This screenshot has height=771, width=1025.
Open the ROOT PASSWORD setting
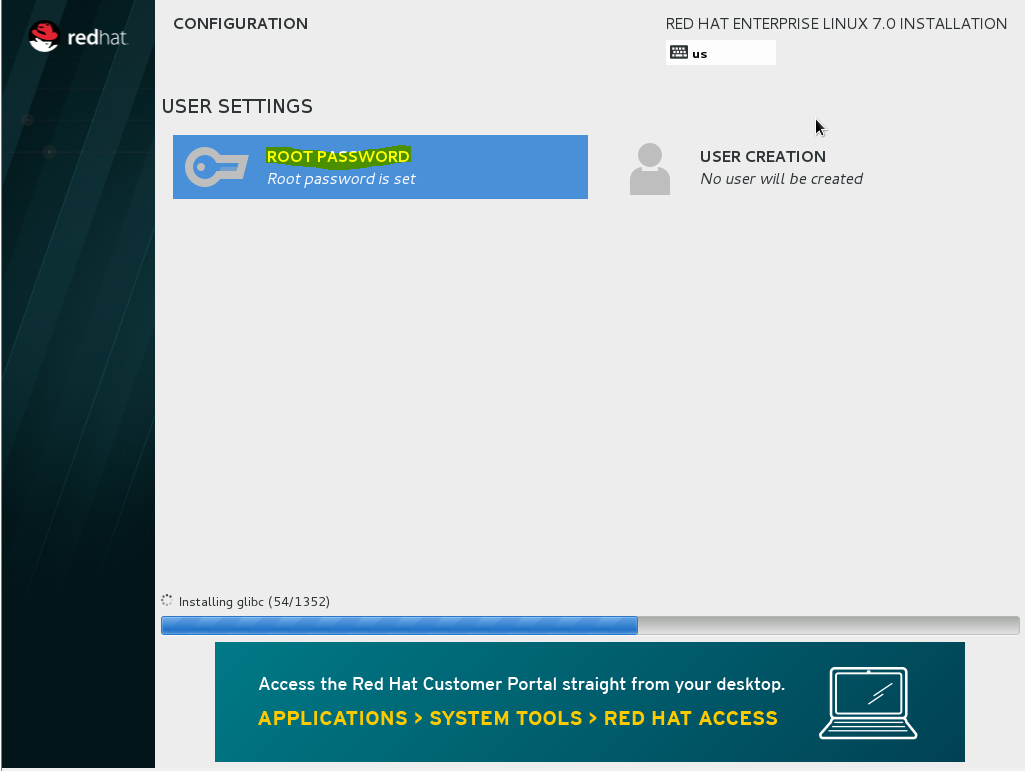[x=380, y=167]
